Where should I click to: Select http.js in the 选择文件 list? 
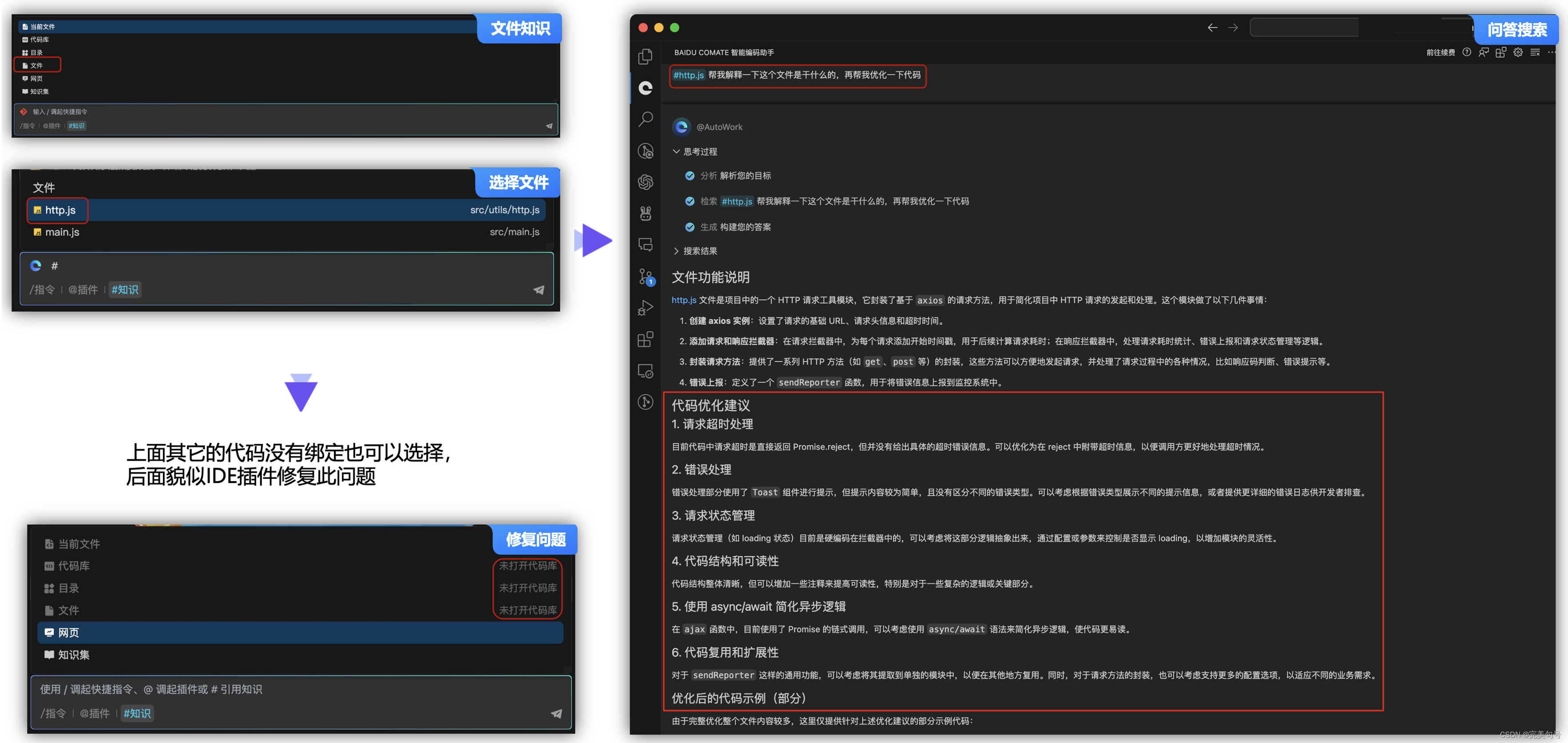[286, 210]
